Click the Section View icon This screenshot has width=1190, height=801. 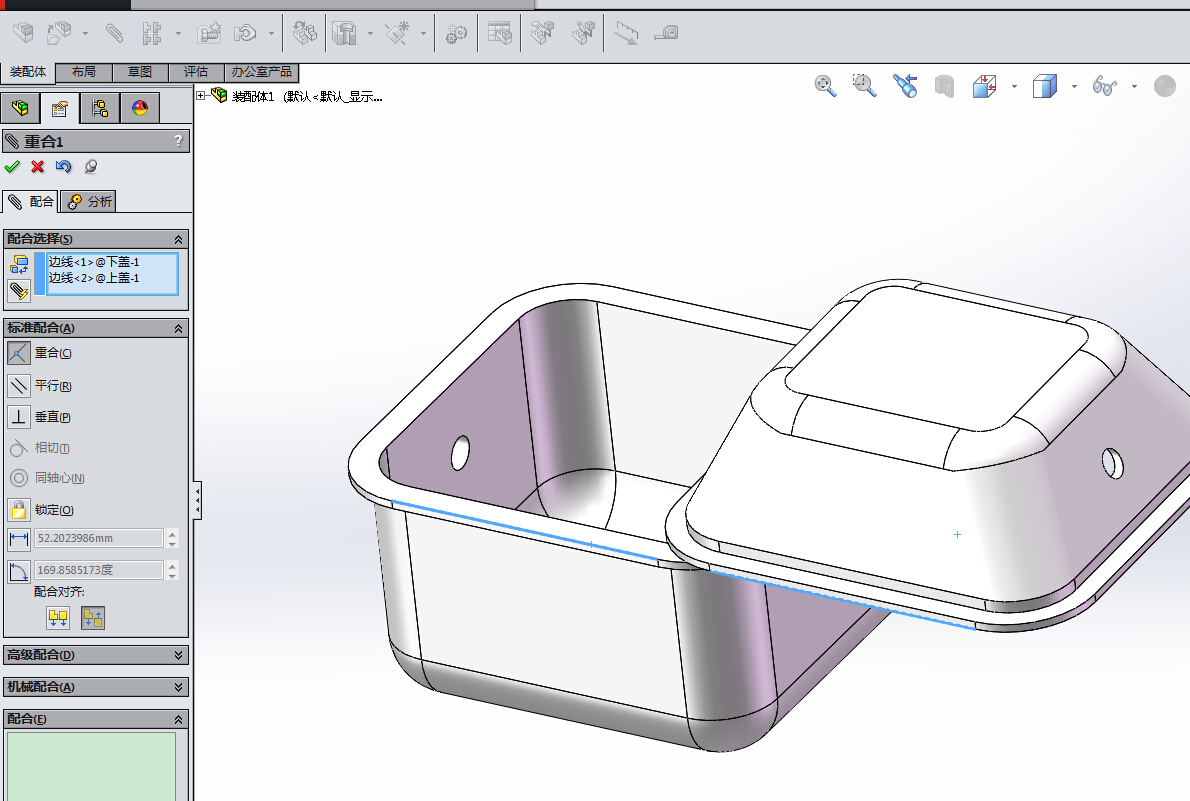(944, 86)
